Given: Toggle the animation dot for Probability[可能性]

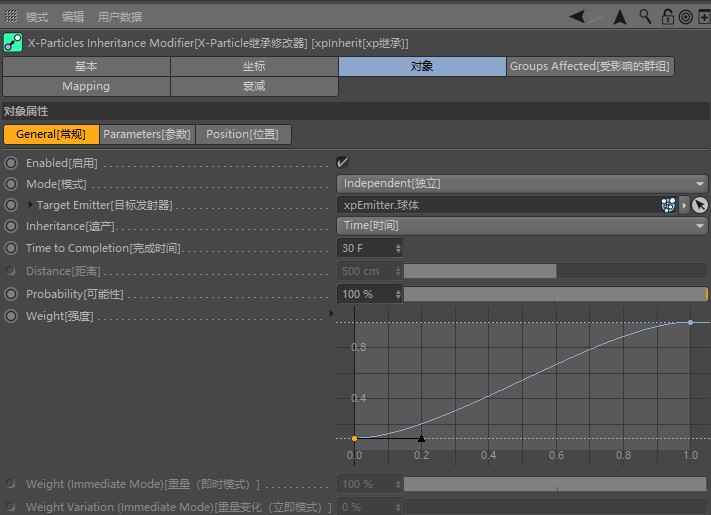Looking at the screenshot, I should click(x=11, y=294).
